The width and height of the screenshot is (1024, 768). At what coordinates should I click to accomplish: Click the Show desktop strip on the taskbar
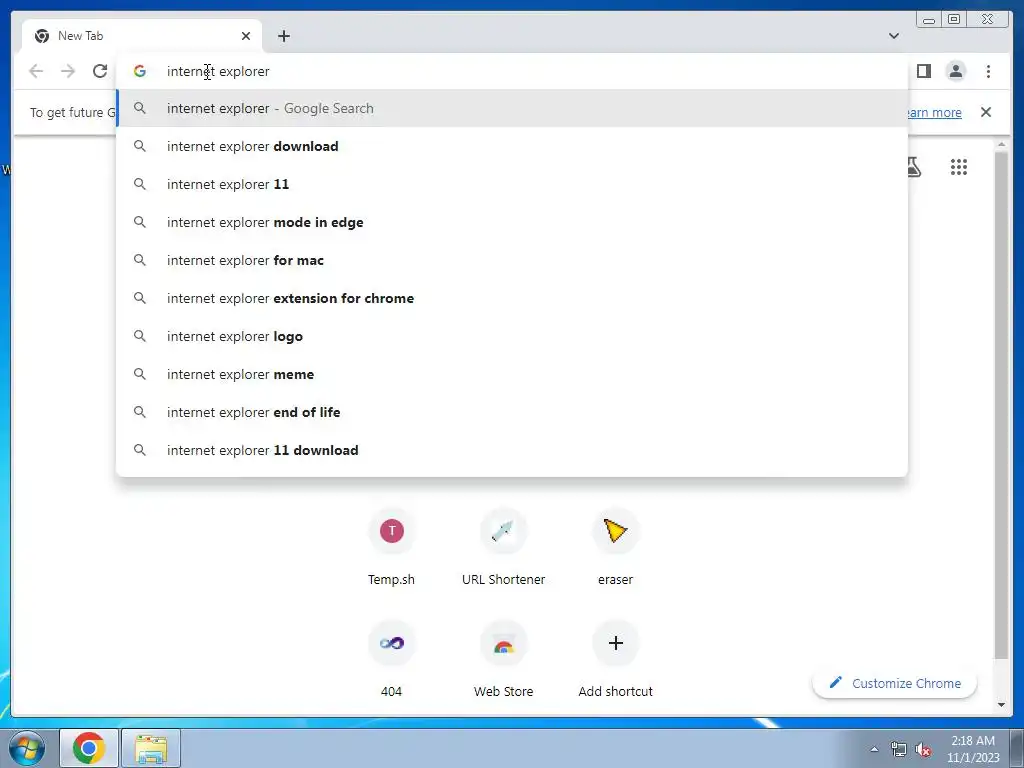[x=1017, y=748]
